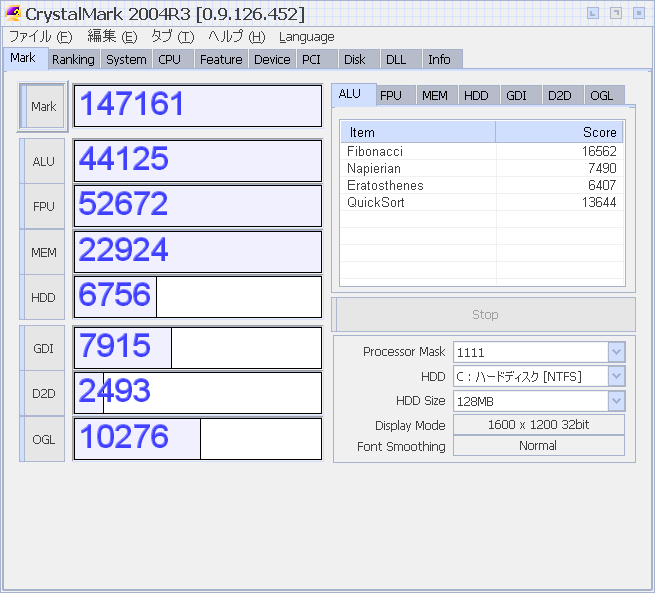Open the タブ (T) menu
The width and height of the screenshot is (655, 593).
(173, 37)
